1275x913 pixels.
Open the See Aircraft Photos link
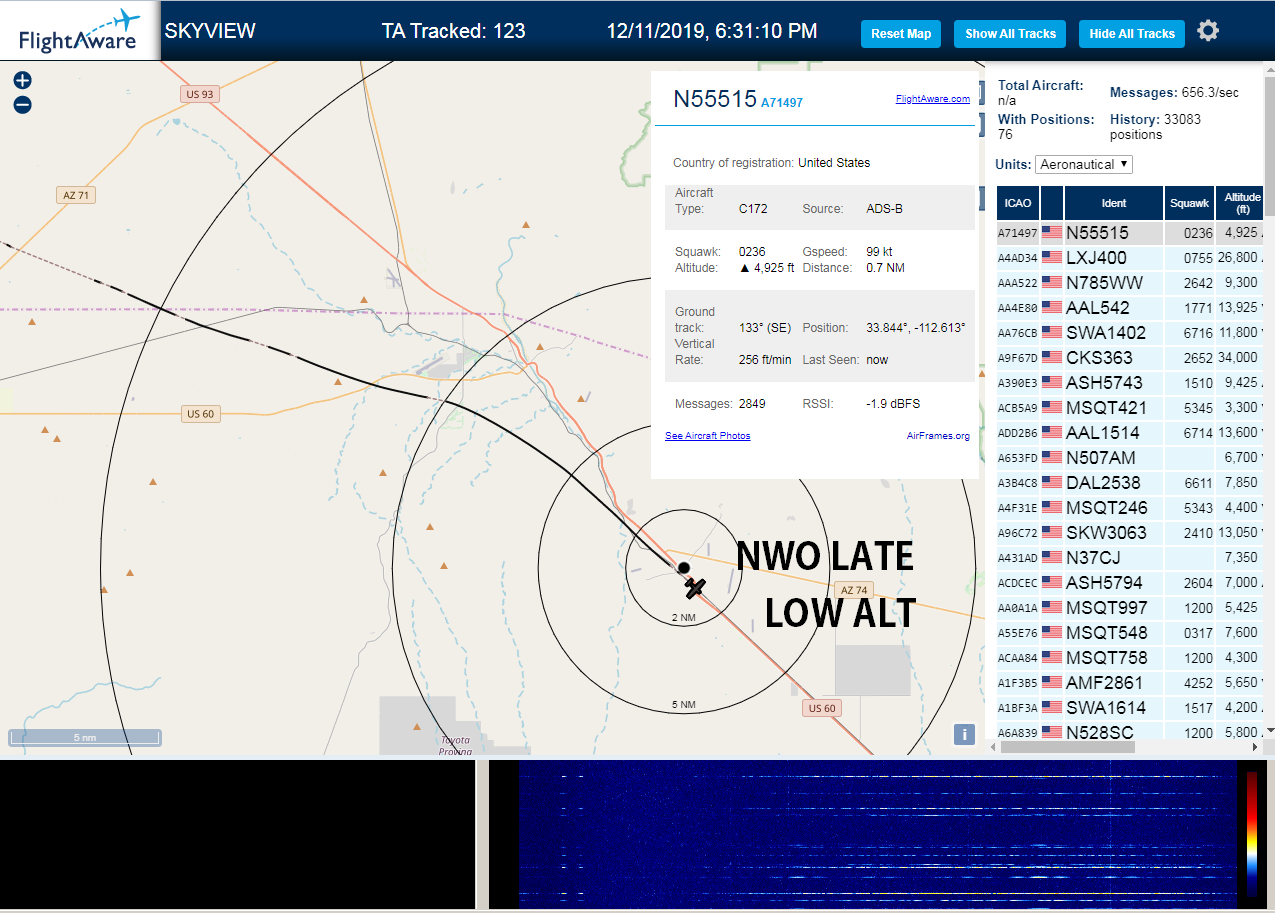707,436
